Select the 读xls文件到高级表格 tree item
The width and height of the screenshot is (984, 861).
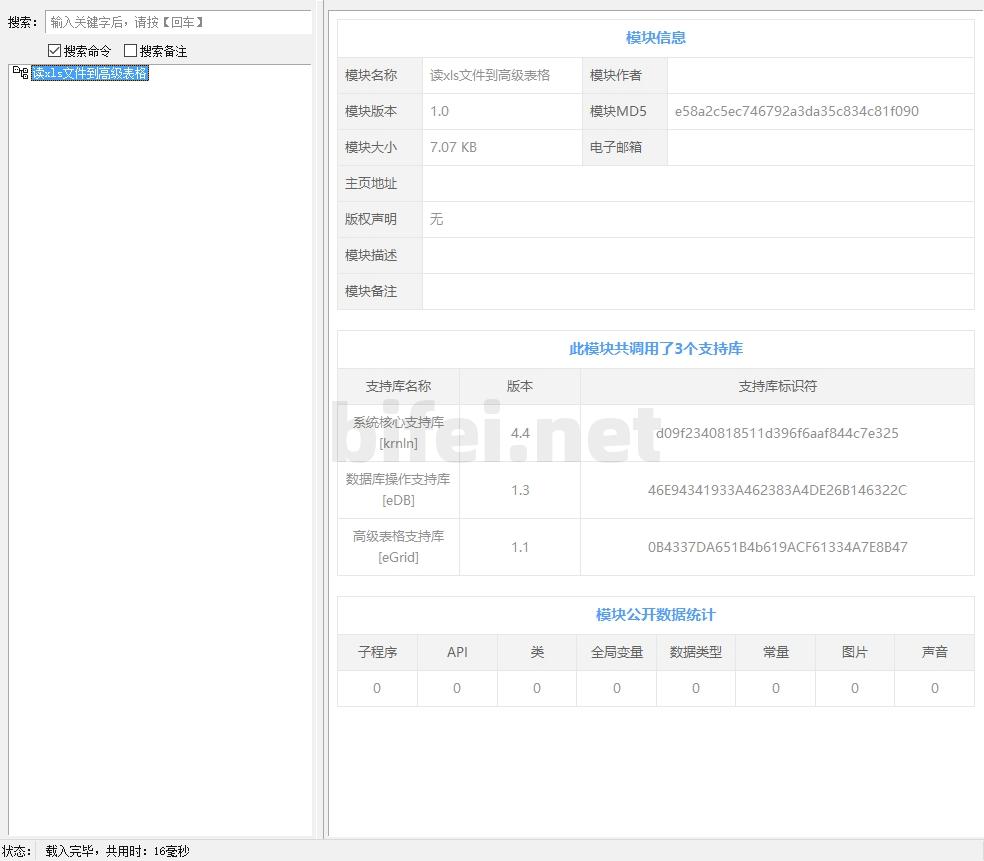point(90,73)
